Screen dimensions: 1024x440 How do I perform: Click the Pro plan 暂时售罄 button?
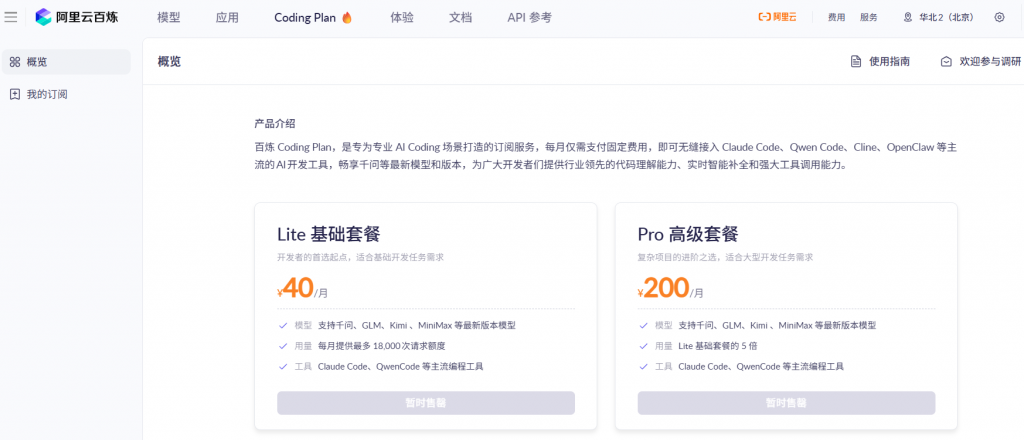point(786,403)
